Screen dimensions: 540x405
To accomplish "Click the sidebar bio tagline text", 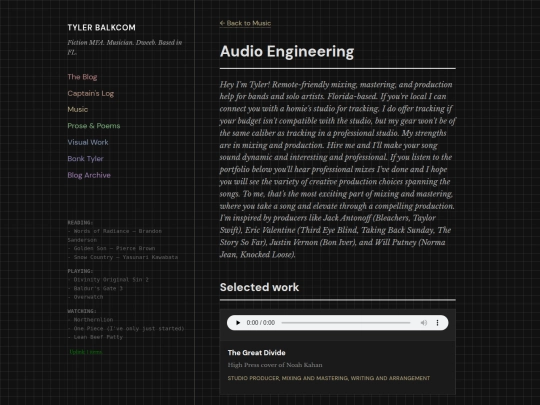I will point(125,48).
